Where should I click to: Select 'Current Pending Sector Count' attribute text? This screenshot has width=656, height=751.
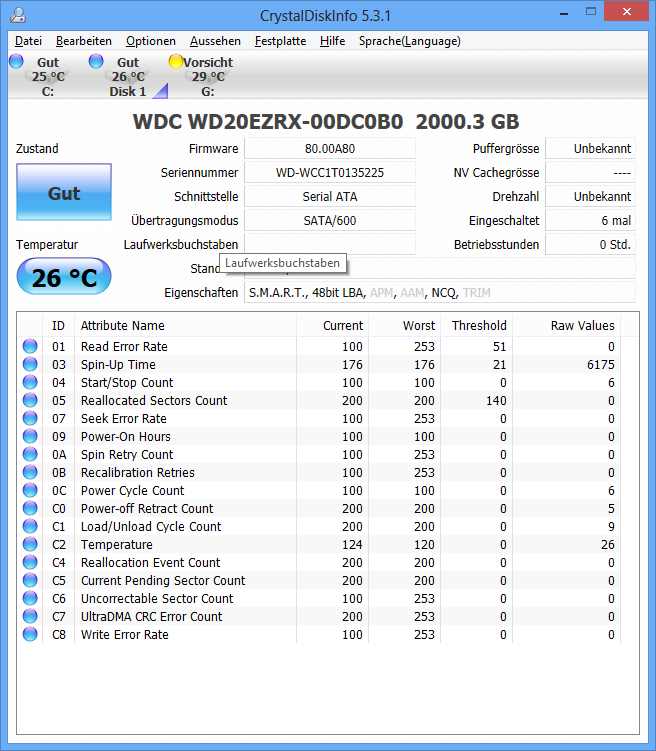(x=163, y=580)
